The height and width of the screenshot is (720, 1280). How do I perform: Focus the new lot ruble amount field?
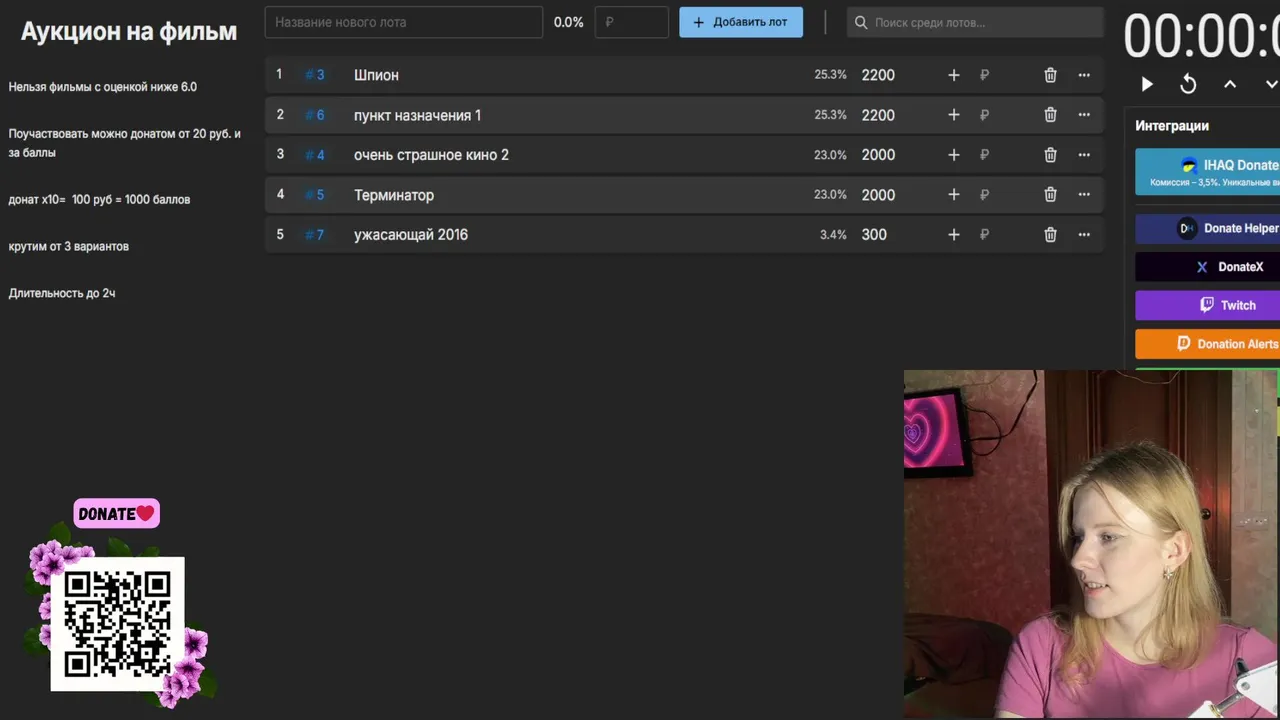631,22
